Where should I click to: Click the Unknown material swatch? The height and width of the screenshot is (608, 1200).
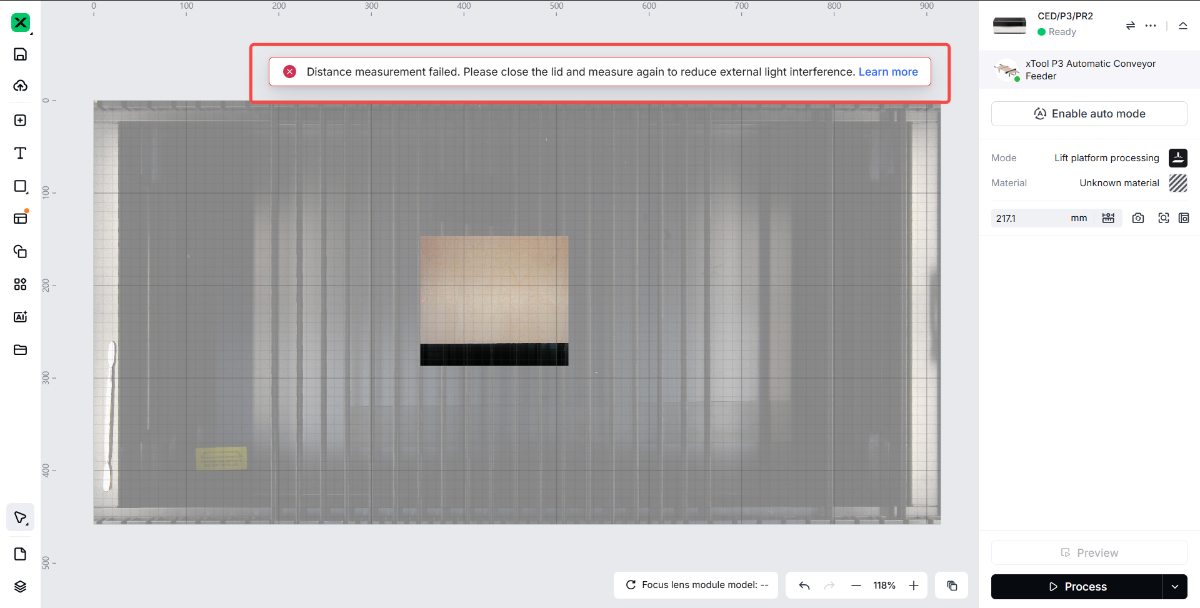point(1178,183)
